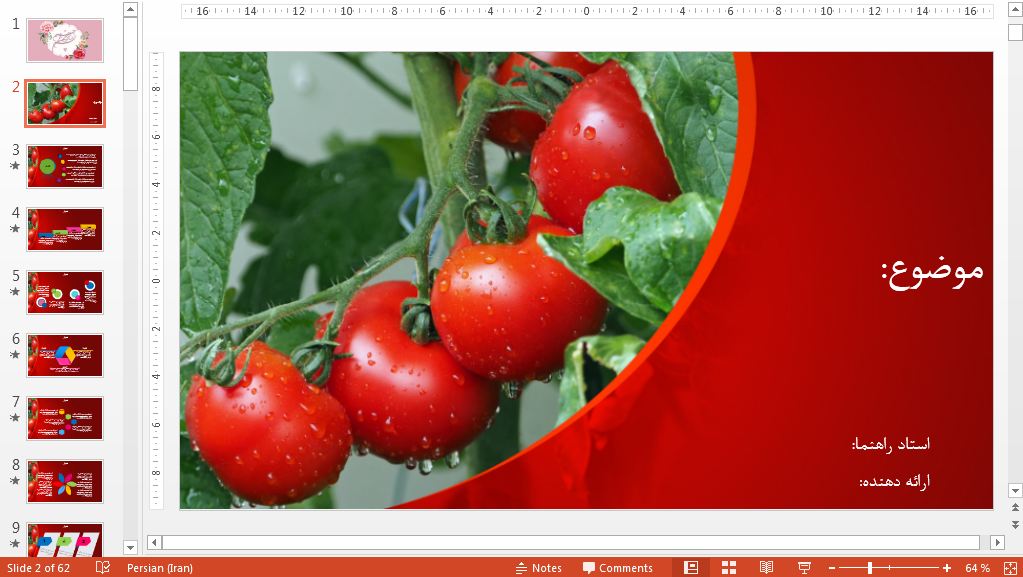Click Slide 2 of 62 to open the slide navigator

coord(40,567)
